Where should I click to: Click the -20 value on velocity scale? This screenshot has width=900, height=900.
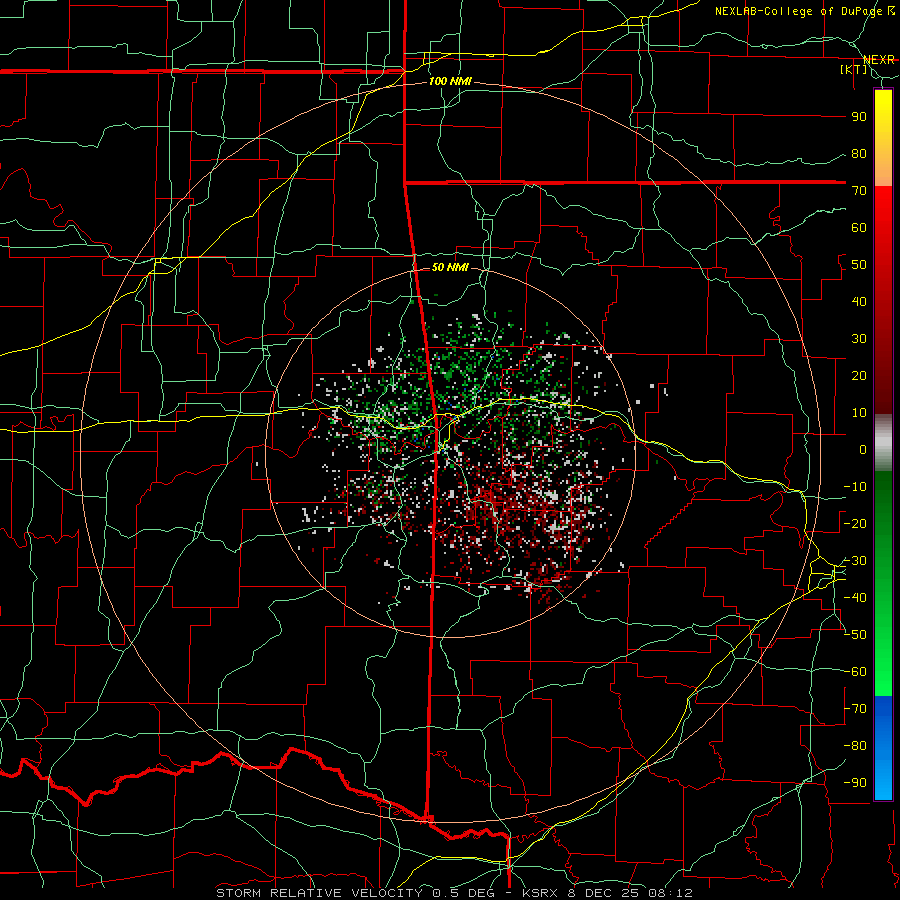[856, 524]
